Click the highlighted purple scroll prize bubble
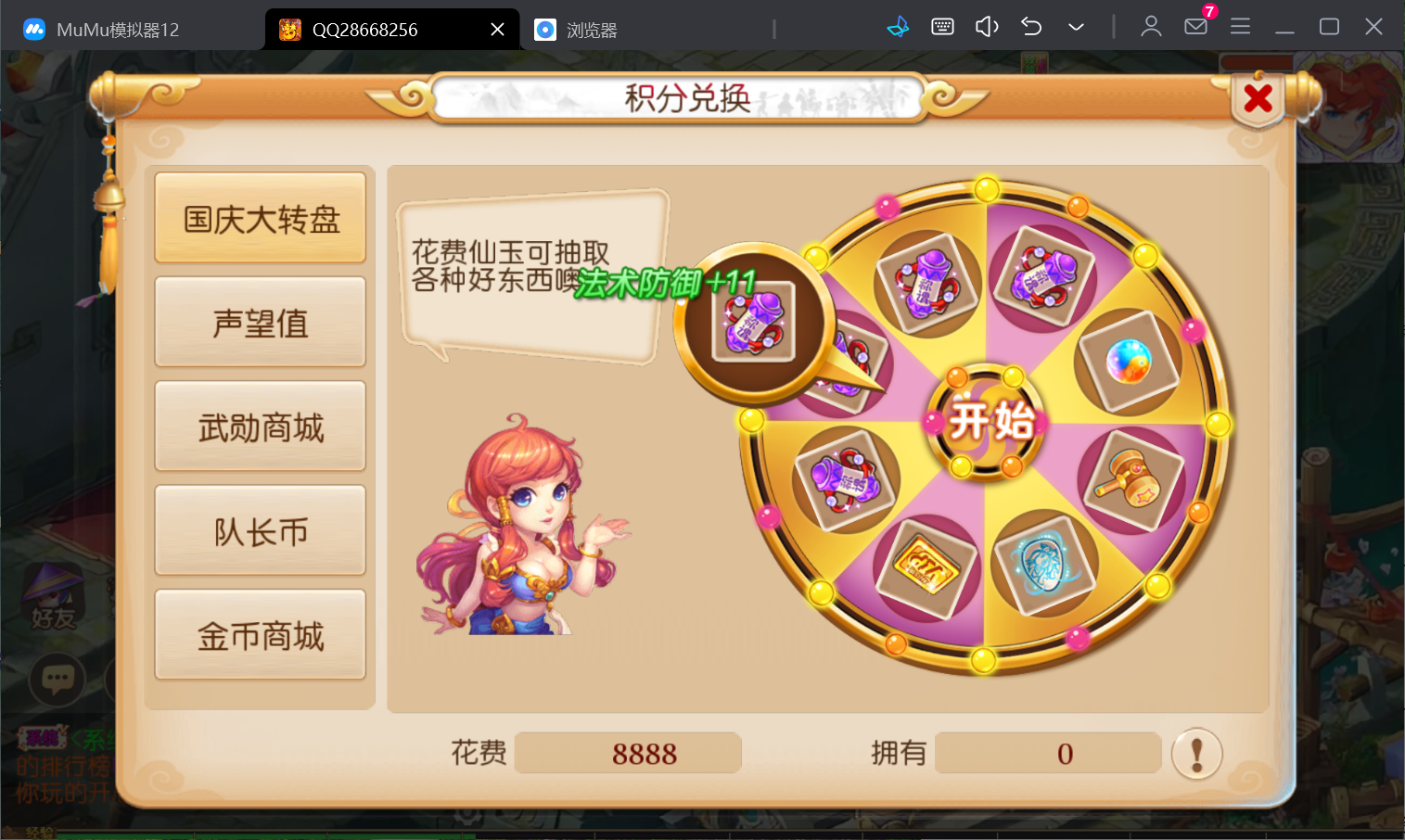This screenshot has width=1405, height=840. 754,321
